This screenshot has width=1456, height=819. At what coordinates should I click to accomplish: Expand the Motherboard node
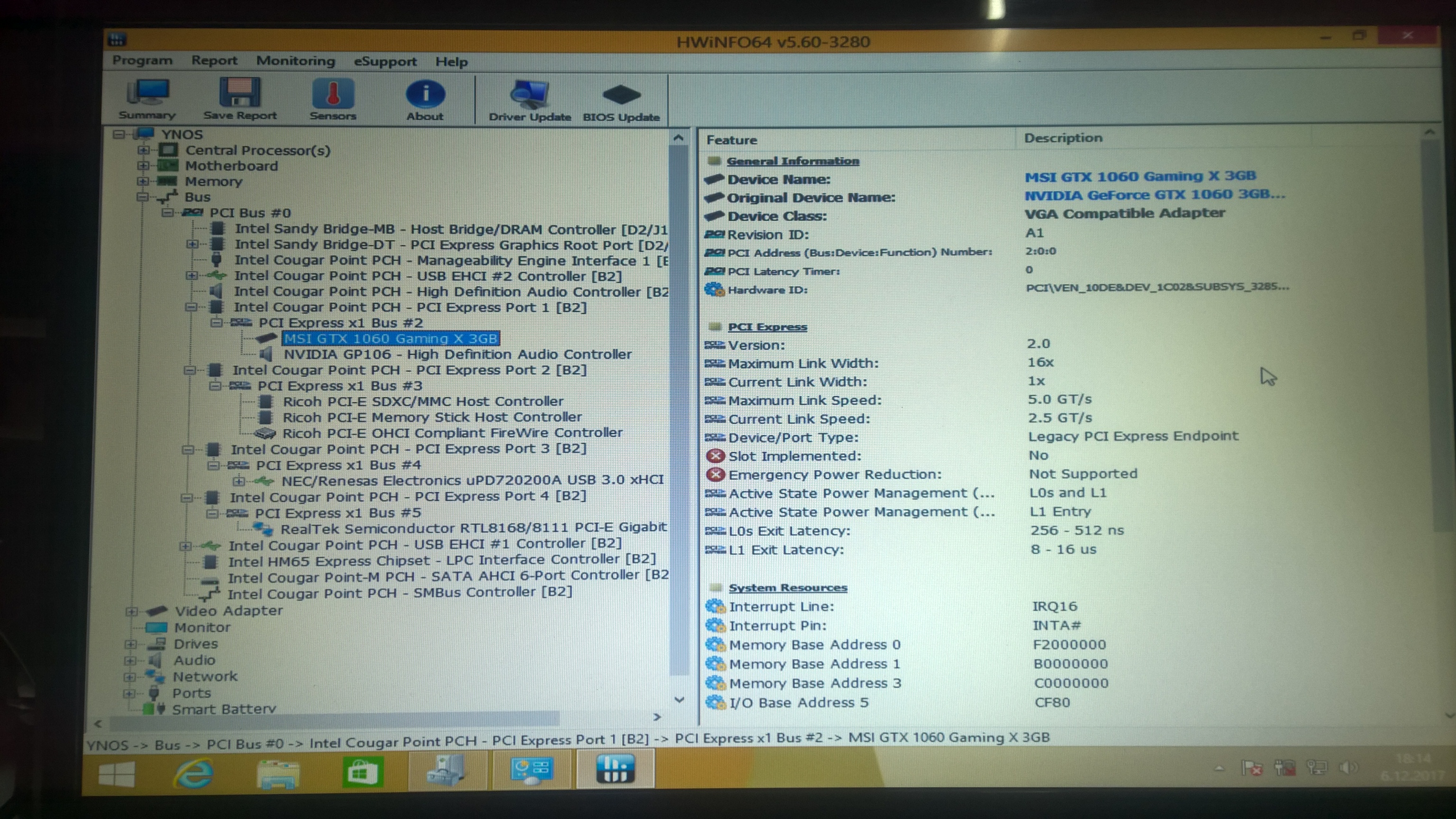coord(143,165)
